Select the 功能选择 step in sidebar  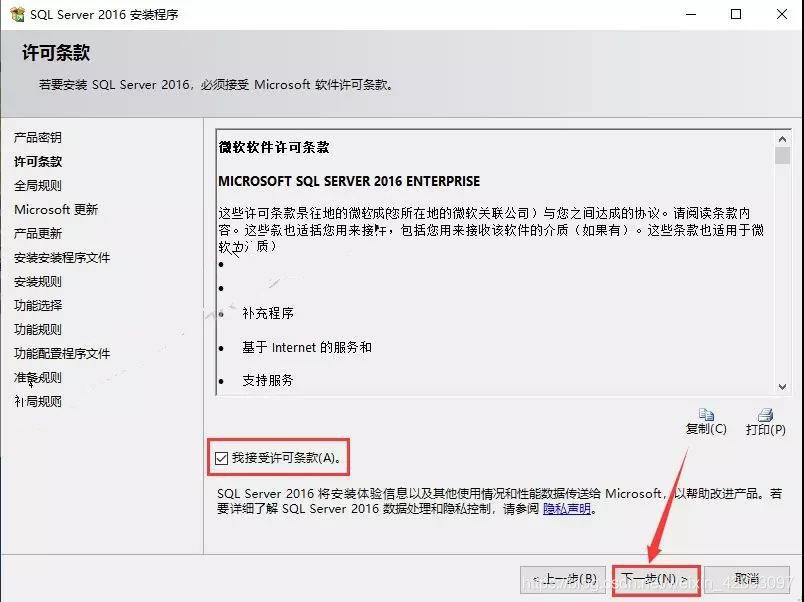37,306
